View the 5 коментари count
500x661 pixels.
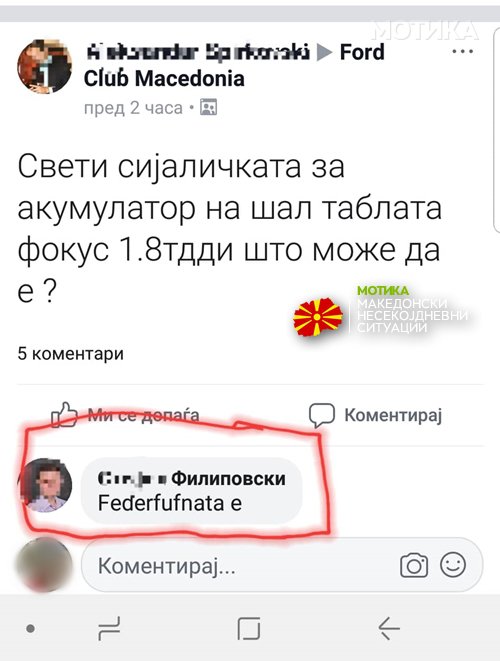click(x=70, y=354)
